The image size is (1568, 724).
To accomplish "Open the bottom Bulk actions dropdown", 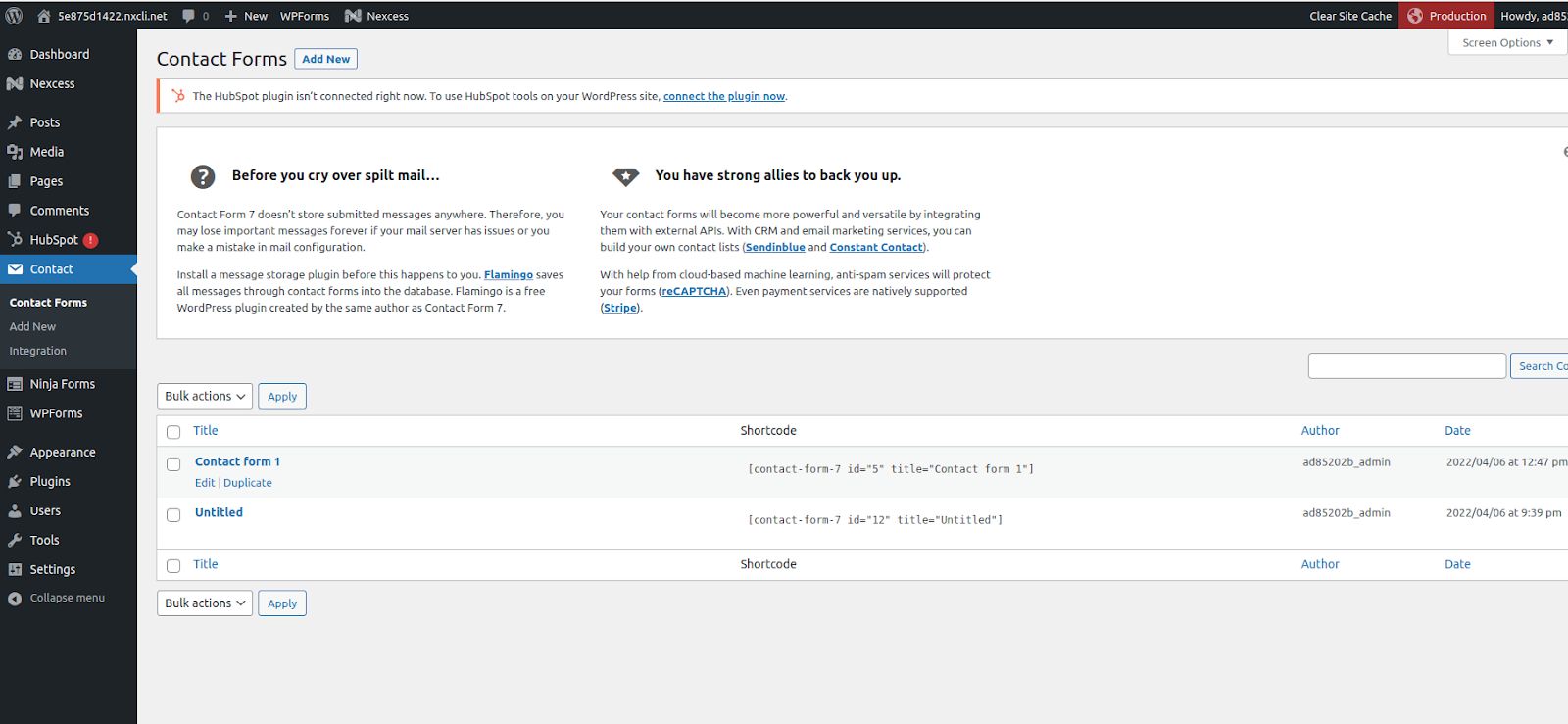I will (205, 603).
